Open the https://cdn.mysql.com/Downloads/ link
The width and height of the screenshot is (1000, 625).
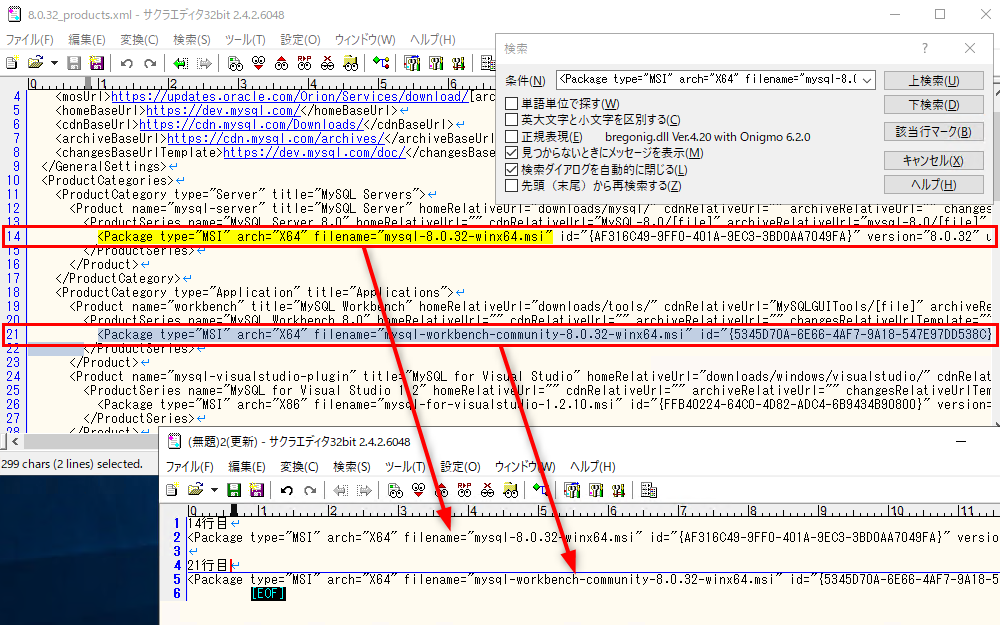coord(251,124)
